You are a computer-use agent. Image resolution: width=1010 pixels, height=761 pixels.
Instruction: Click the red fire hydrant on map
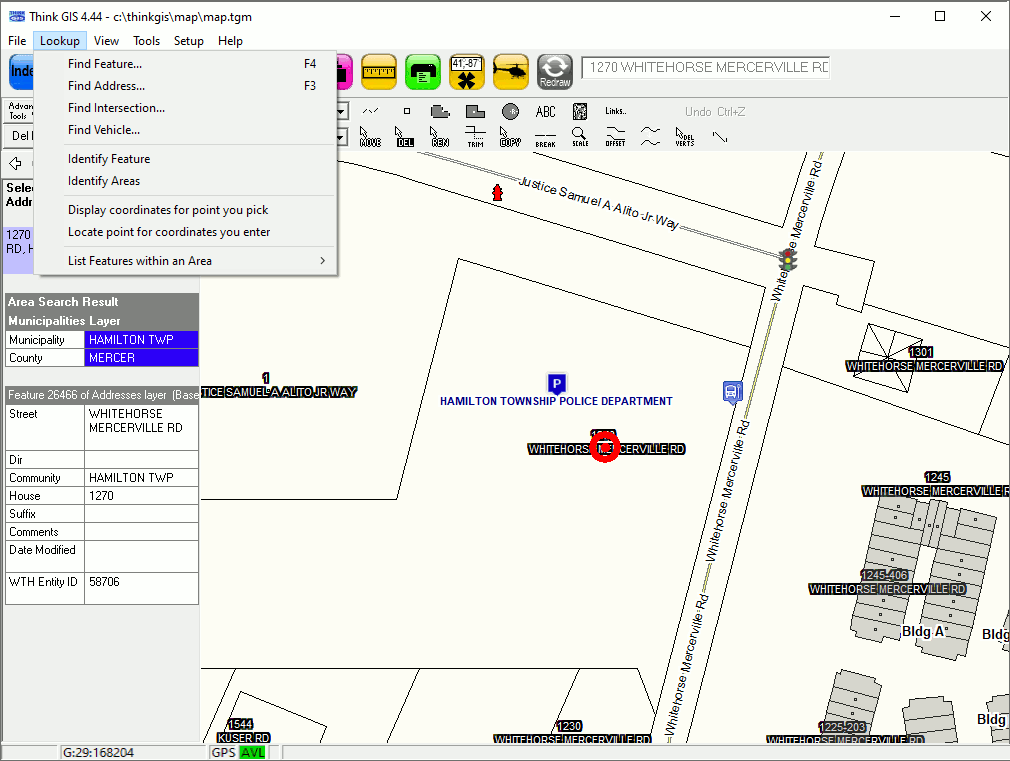click(497, 192)
